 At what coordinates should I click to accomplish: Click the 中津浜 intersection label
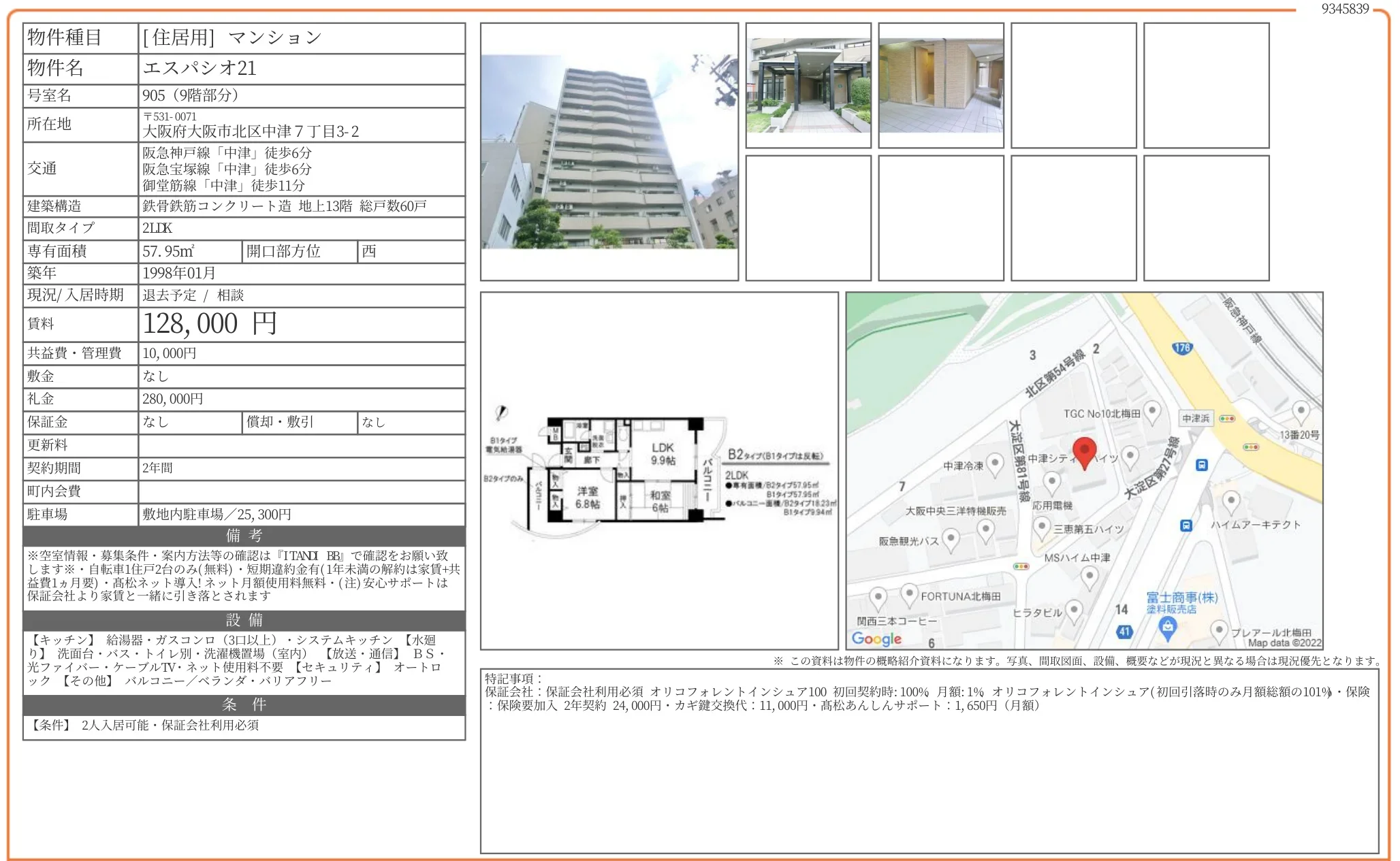pyautogui.click(x=1196, y=419)
